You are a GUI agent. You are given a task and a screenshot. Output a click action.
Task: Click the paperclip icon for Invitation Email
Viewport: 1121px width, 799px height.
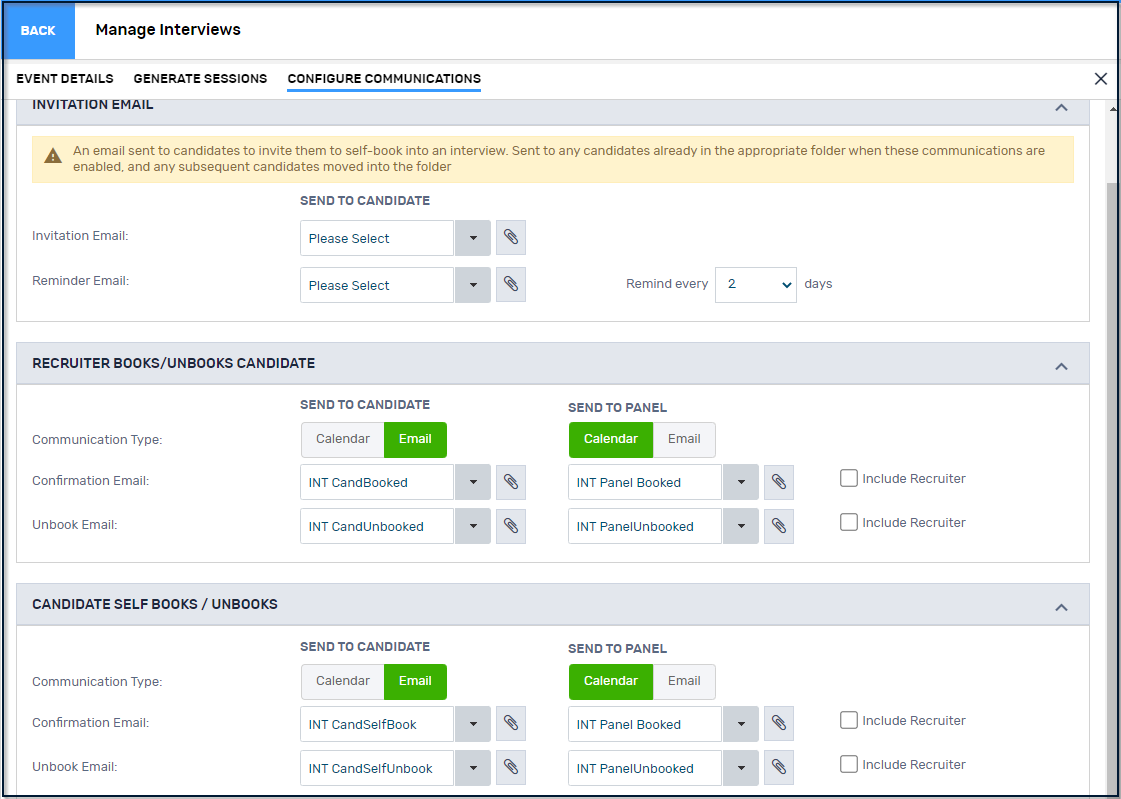pos(510,238)
